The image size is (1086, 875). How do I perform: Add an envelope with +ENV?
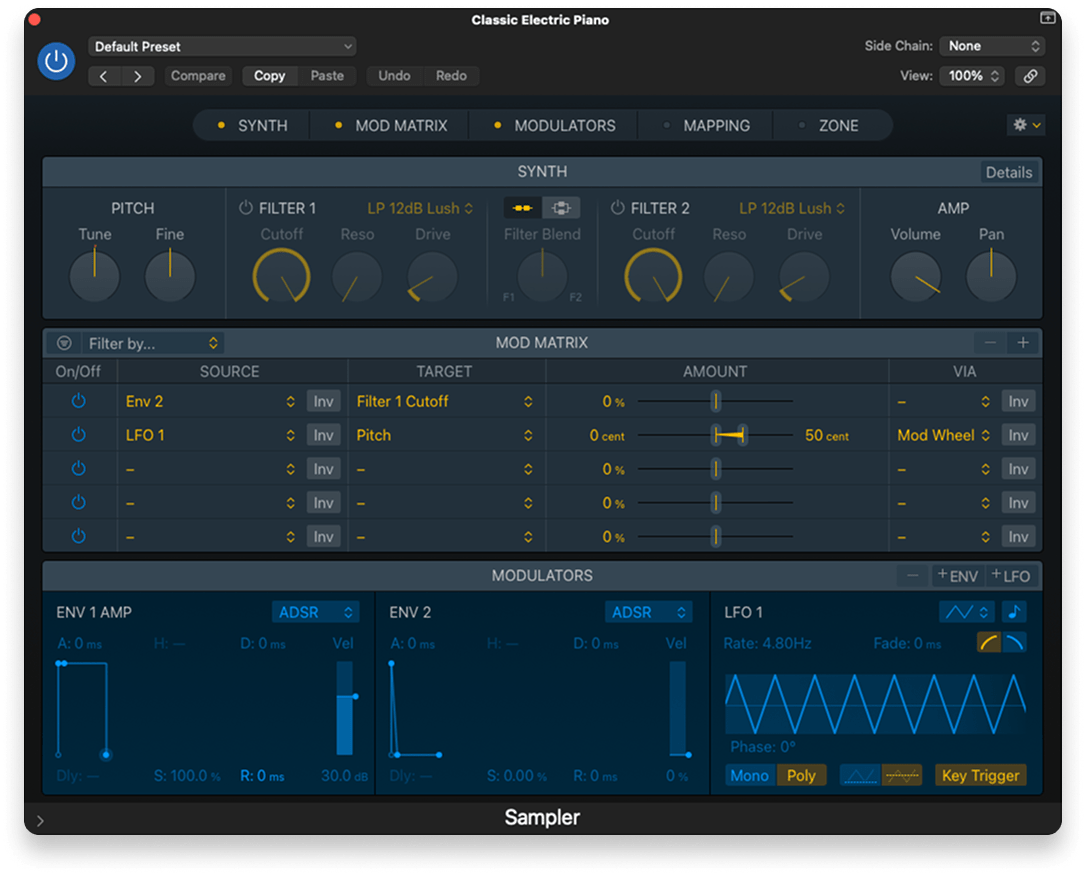point(958,576)
